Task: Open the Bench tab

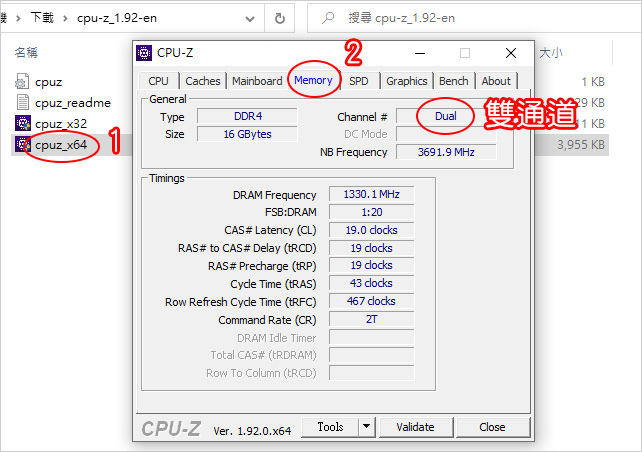Action: 454,81
